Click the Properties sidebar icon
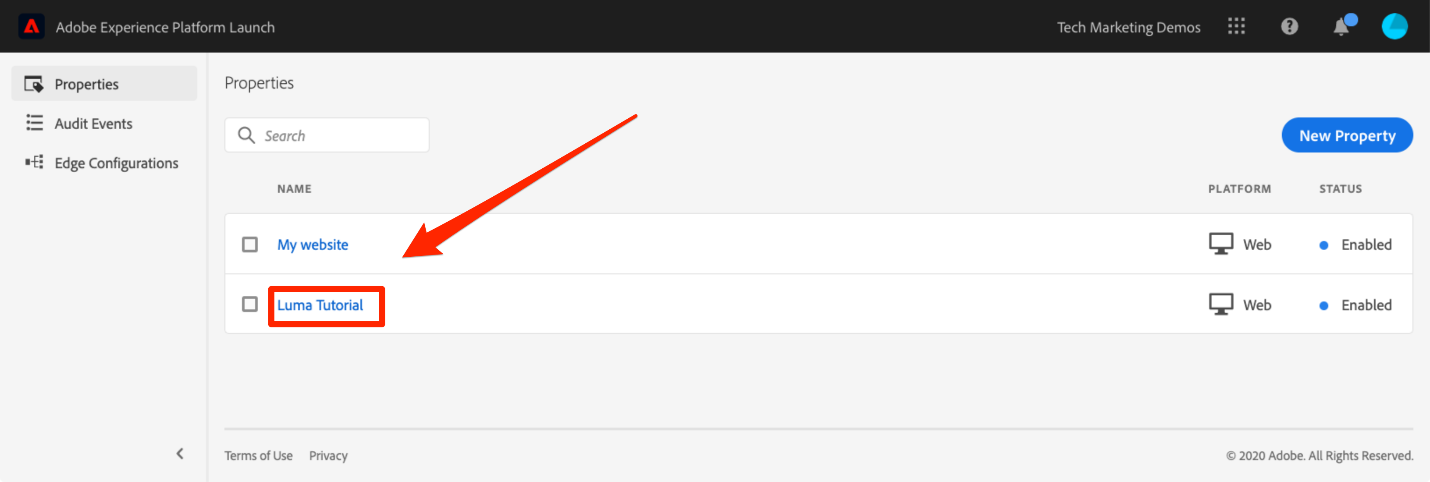Viewport: 1430px width, 482px height. 34,84
